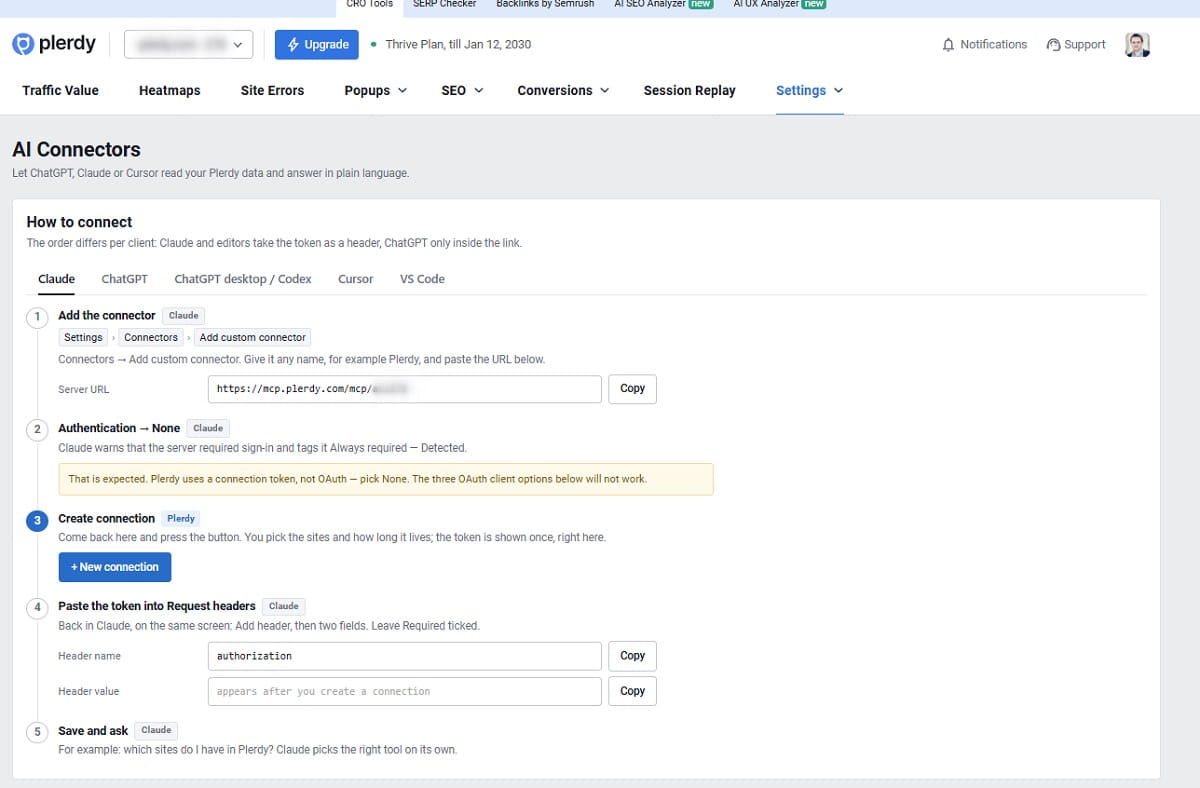Image resolution: width=1200 pixels, height=788 pixels.
Task: Copy the Header value
Action: pos(633,691)
